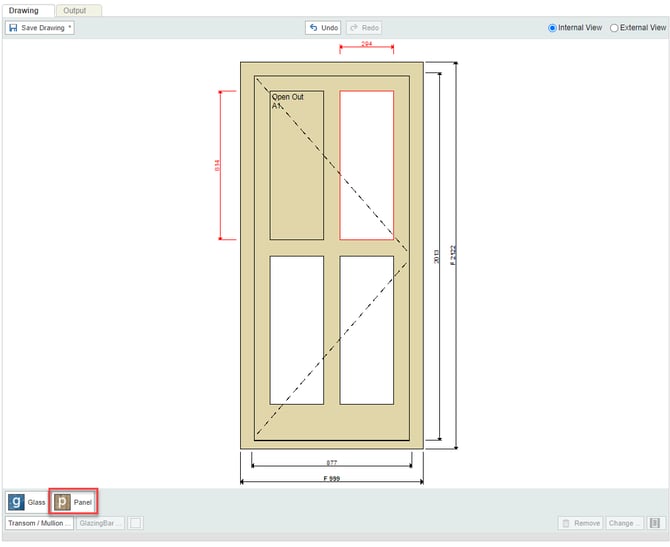Click the Save Drawing disk icon
Screen dimensions: 670x547
click(13, 28)
